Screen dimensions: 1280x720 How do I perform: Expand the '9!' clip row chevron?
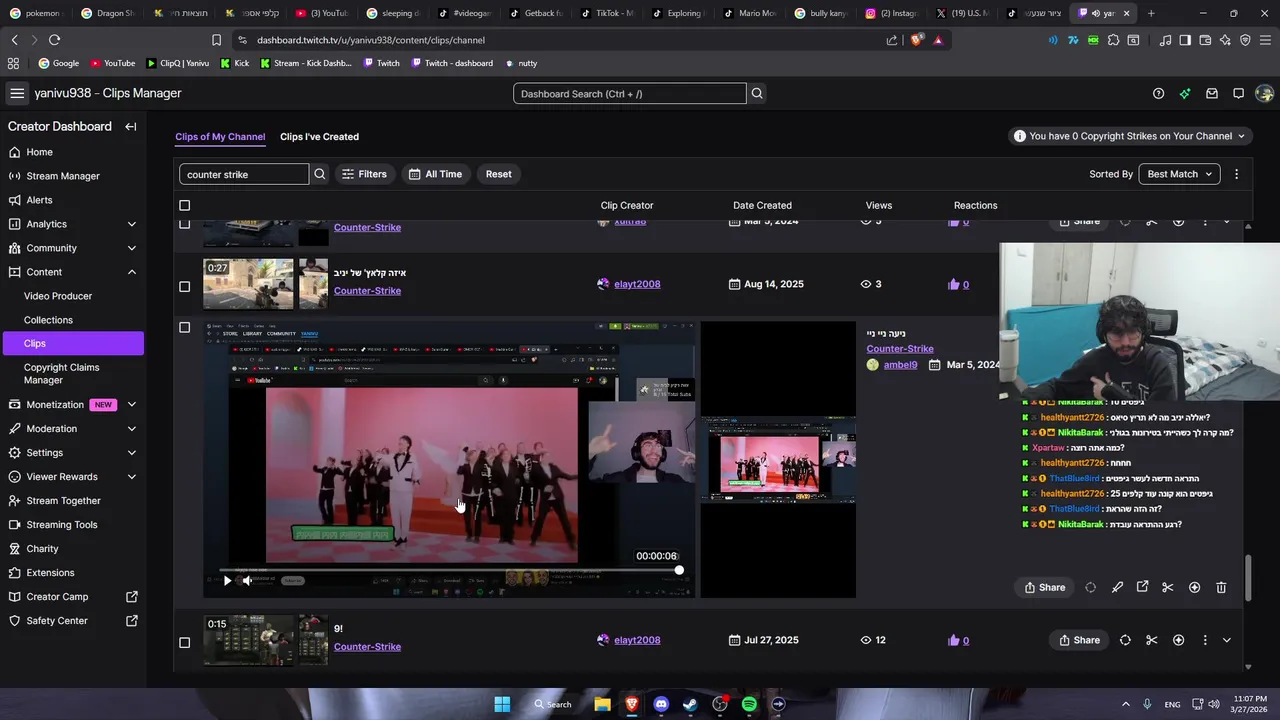tap(1227, 640)
